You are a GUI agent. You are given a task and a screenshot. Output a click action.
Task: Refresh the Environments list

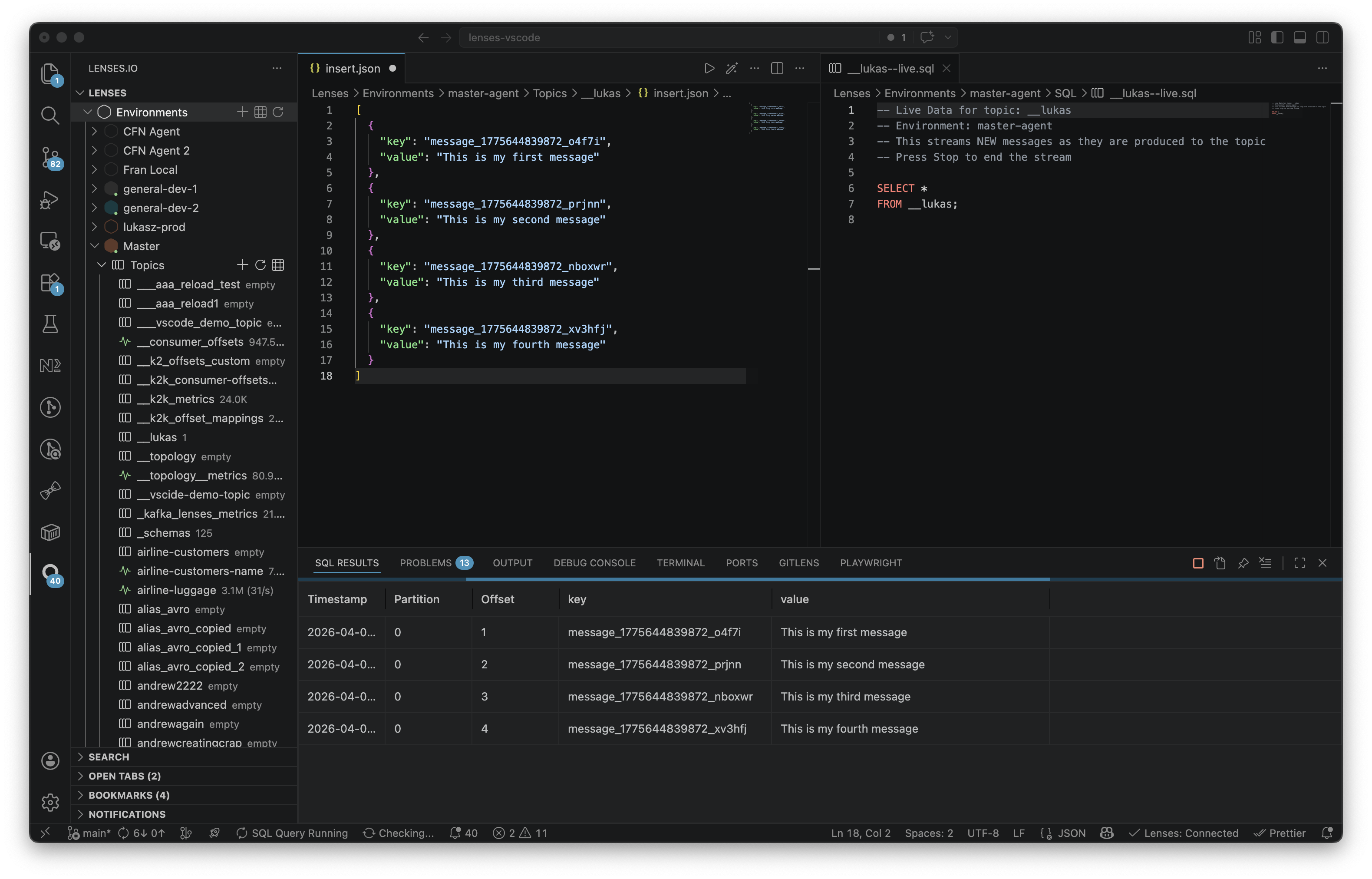pyautogui.click(x=278, y=112)
